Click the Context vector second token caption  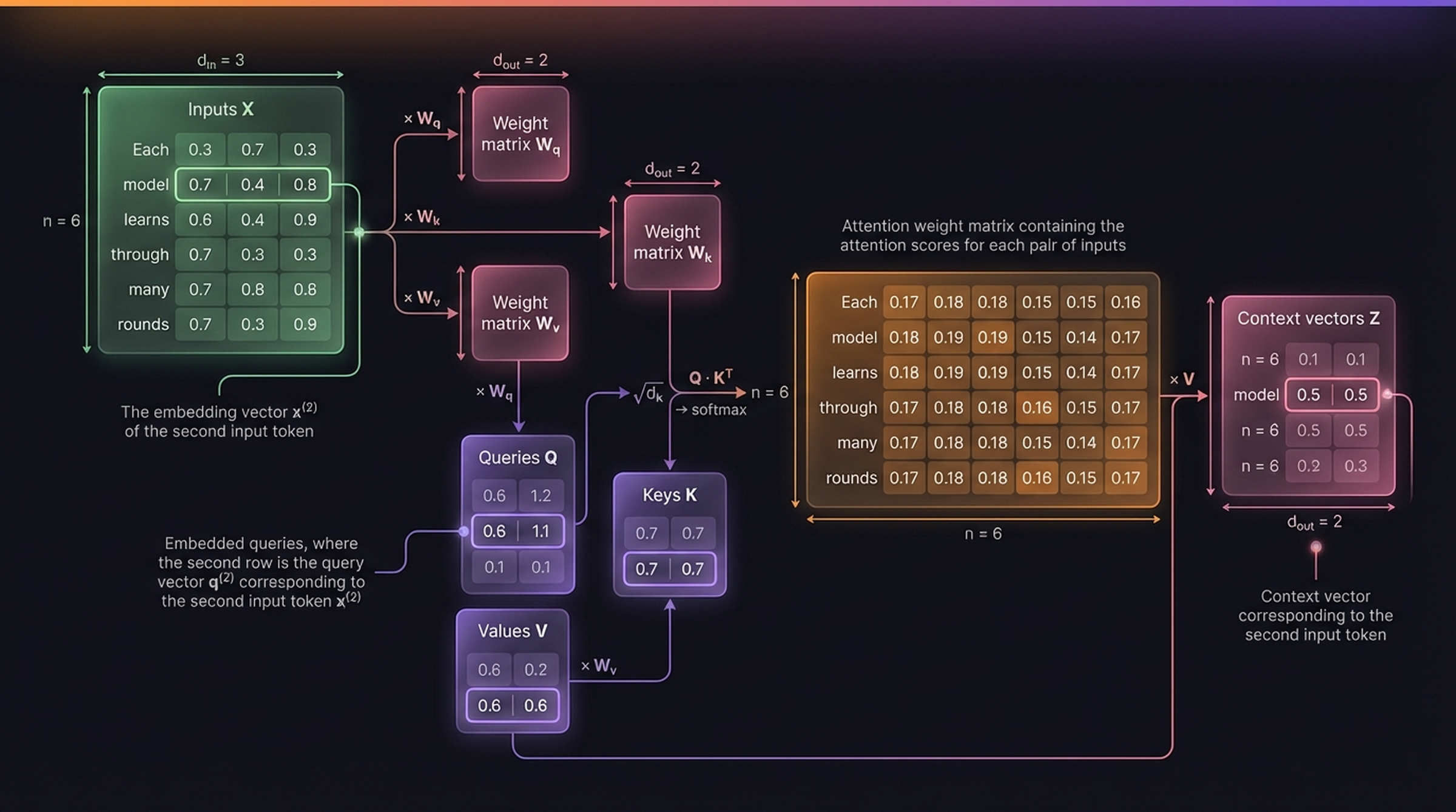[x=1318, y=616]
